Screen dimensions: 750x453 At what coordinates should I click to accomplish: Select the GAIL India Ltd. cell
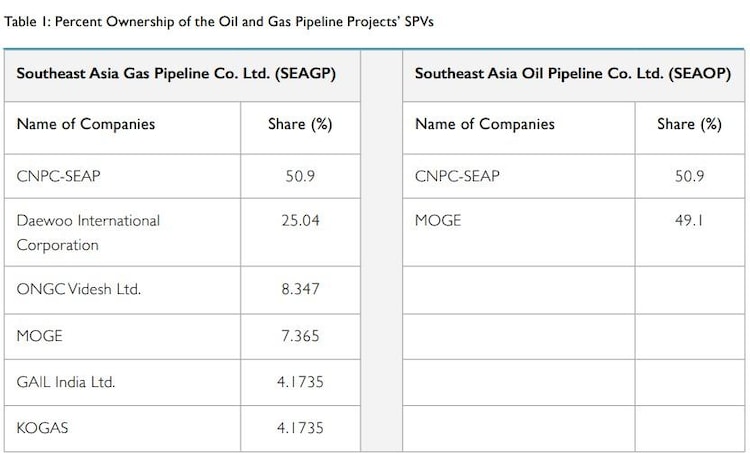(x=66, y=381)
